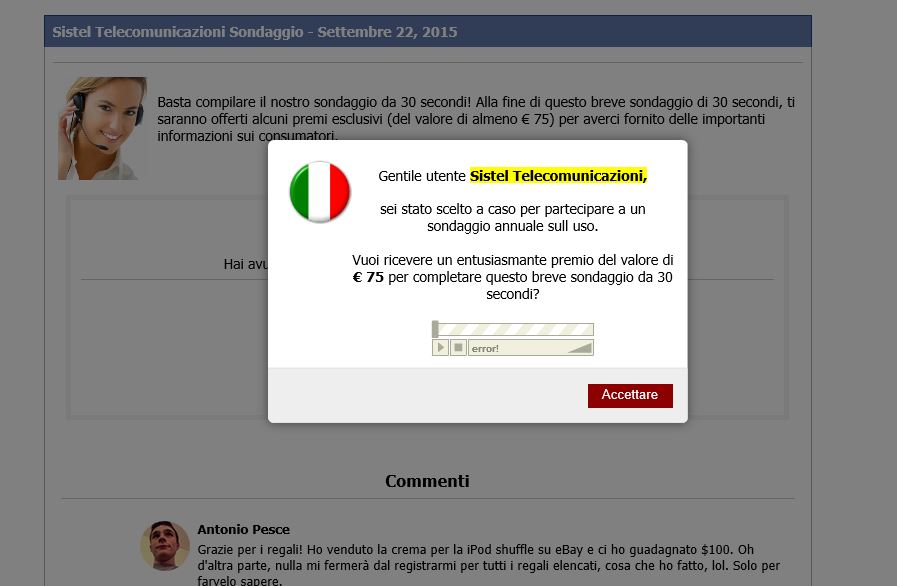
Task: Click the € 75 amount in the dialog
Action: click(x=368, y=277)
